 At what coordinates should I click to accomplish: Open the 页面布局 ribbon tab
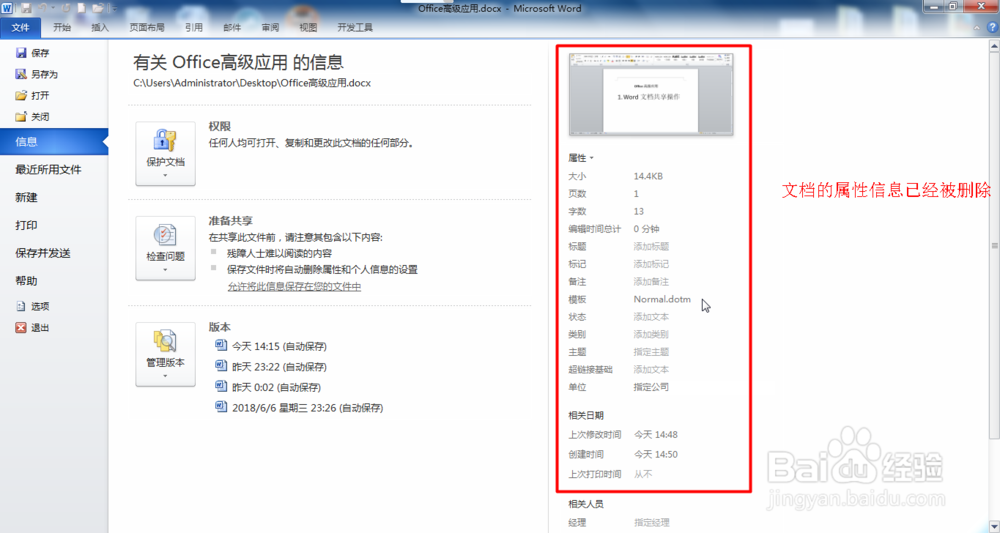(147, 27)
